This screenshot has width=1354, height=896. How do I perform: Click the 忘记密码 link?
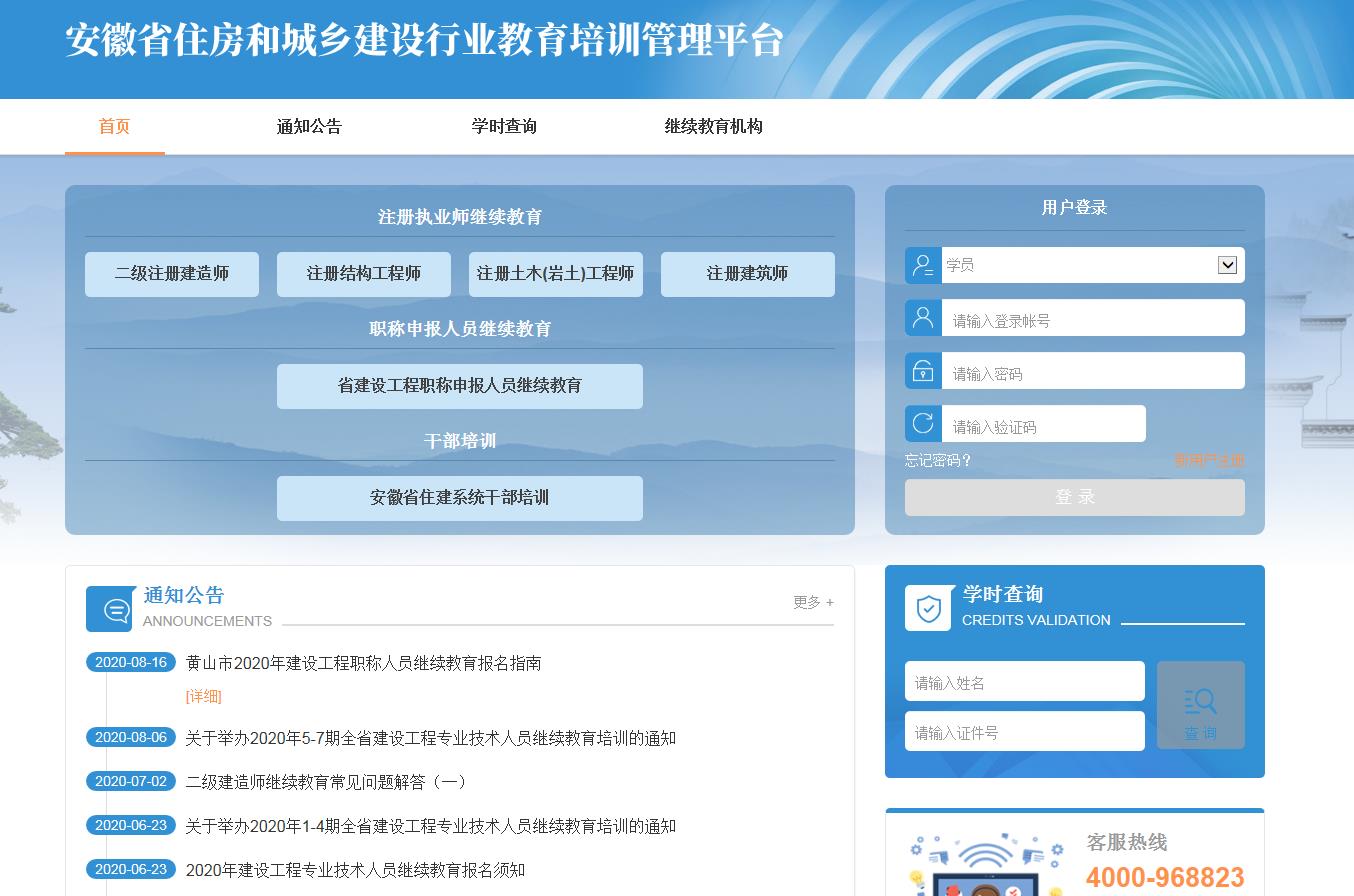pyautogui.click(x=938, y=460)
